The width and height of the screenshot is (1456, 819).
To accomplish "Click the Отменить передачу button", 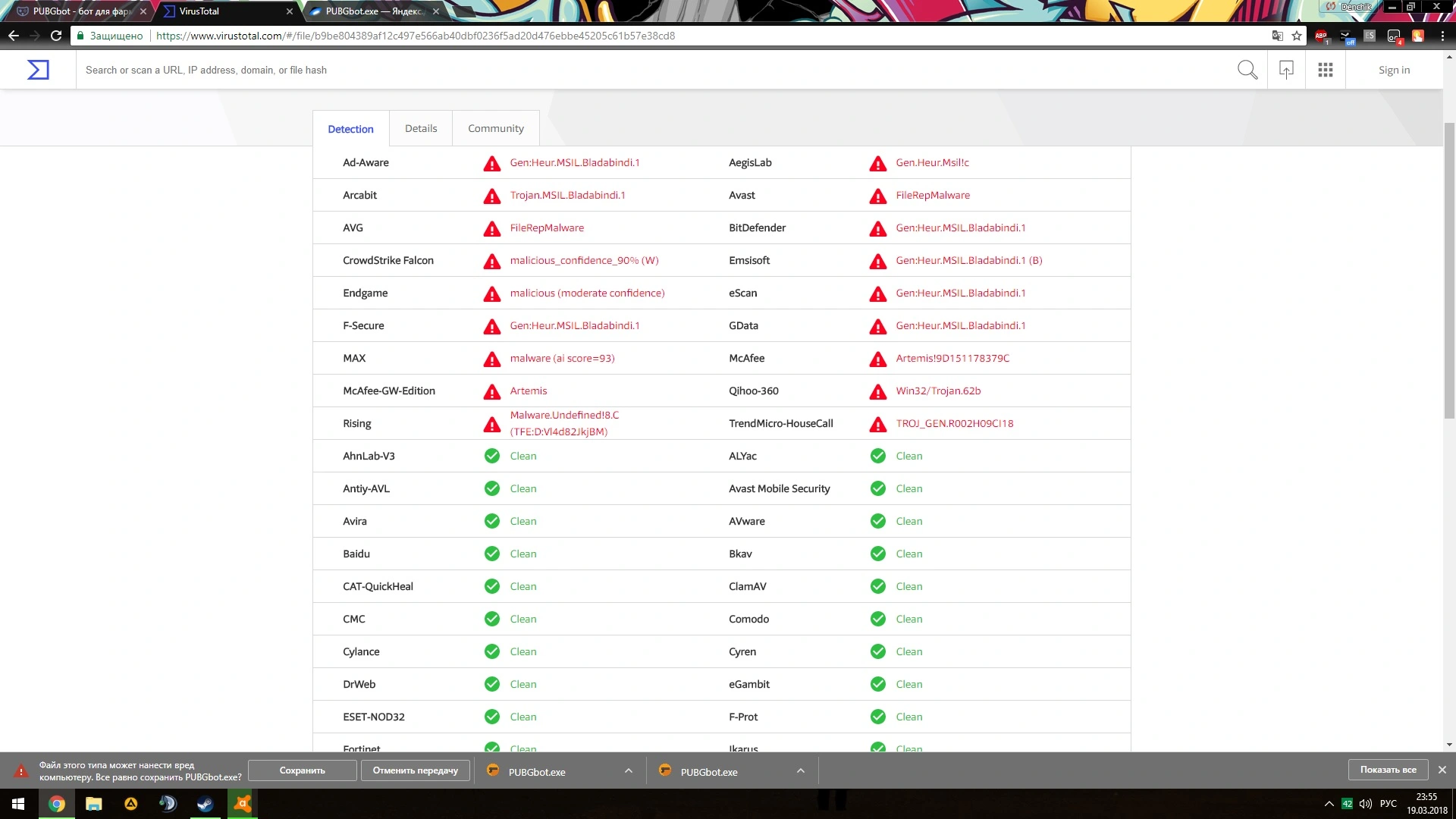I will tap(416, 770).
